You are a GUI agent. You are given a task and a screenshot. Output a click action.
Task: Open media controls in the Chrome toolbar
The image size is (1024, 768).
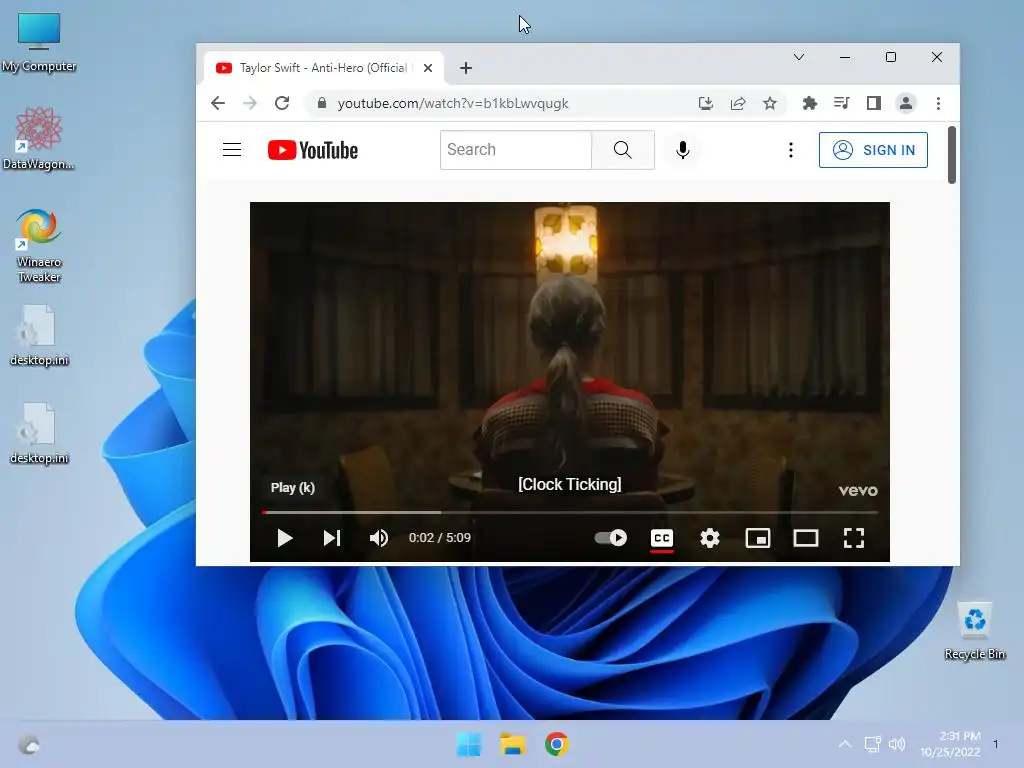pyautogui.click(x=842, y=103)
